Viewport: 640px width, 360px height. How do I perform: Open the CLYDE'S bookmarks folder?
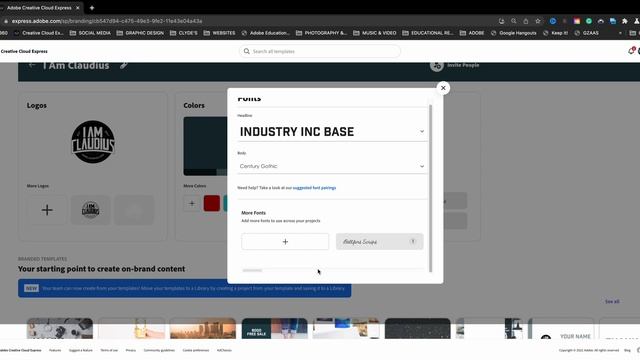pyautogui.click(x=183, y=33)
